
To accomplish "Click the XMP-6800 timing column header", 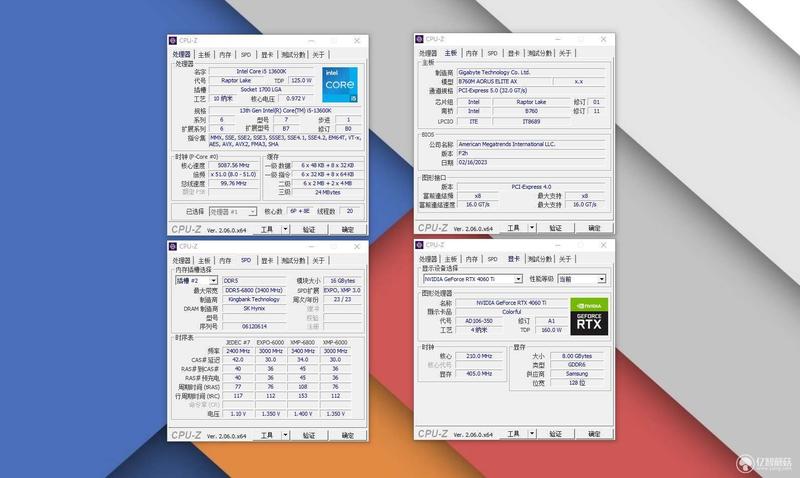I will point(303,342).
